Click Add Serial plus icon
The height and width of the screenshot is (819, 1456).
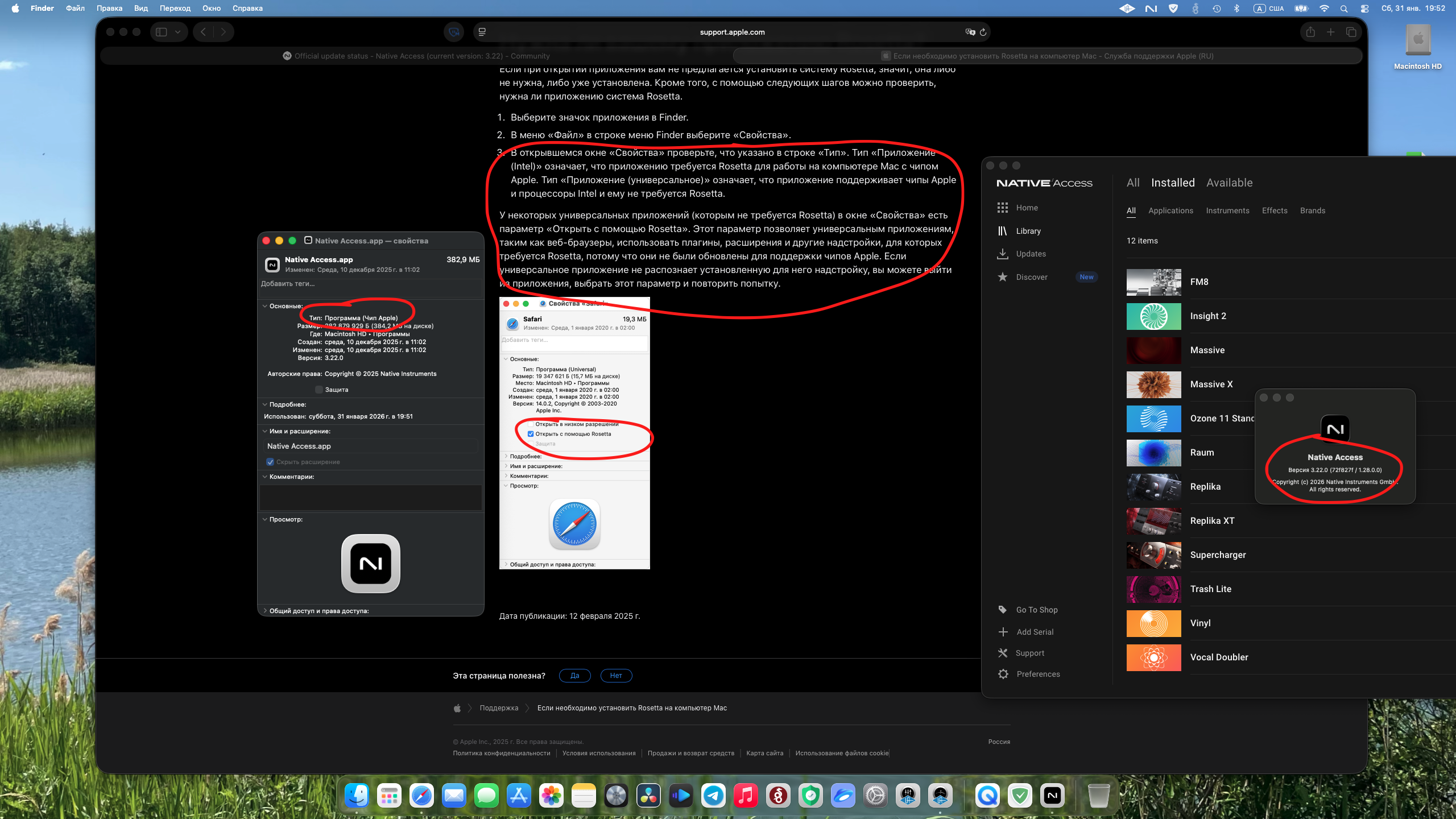click(1003, 632)
